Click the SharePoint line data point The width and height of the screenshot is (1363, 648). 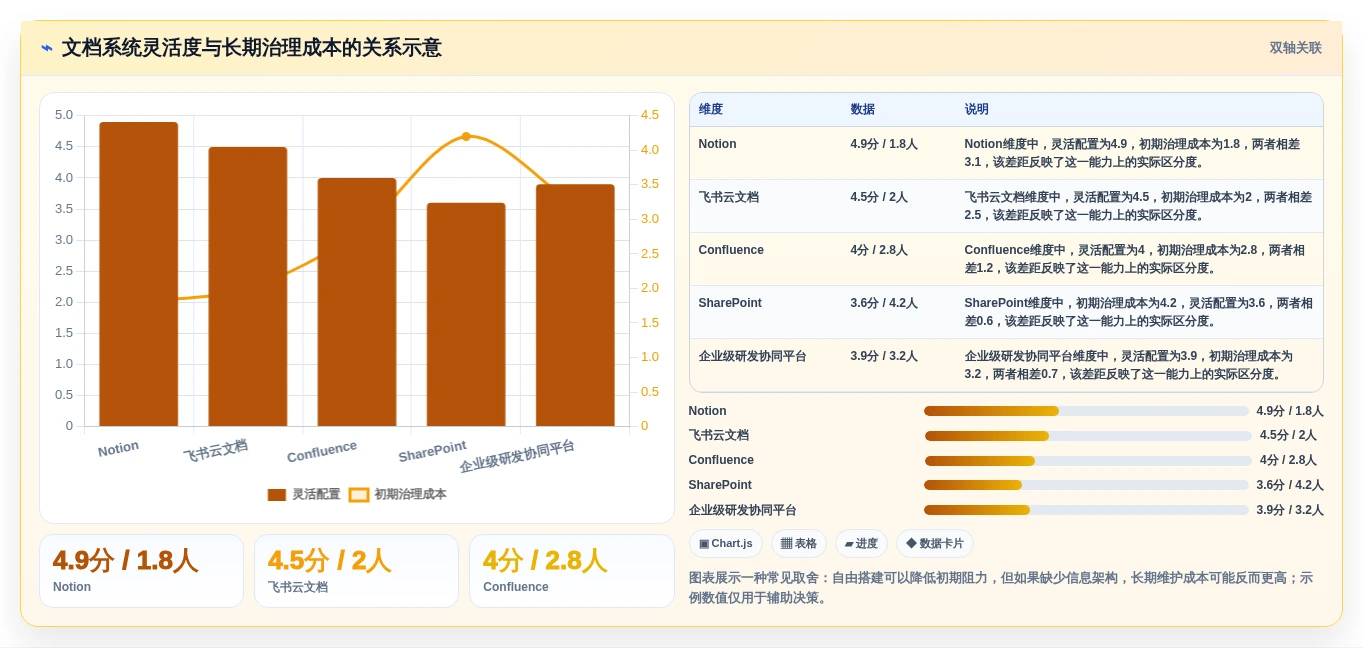point(466,136)
